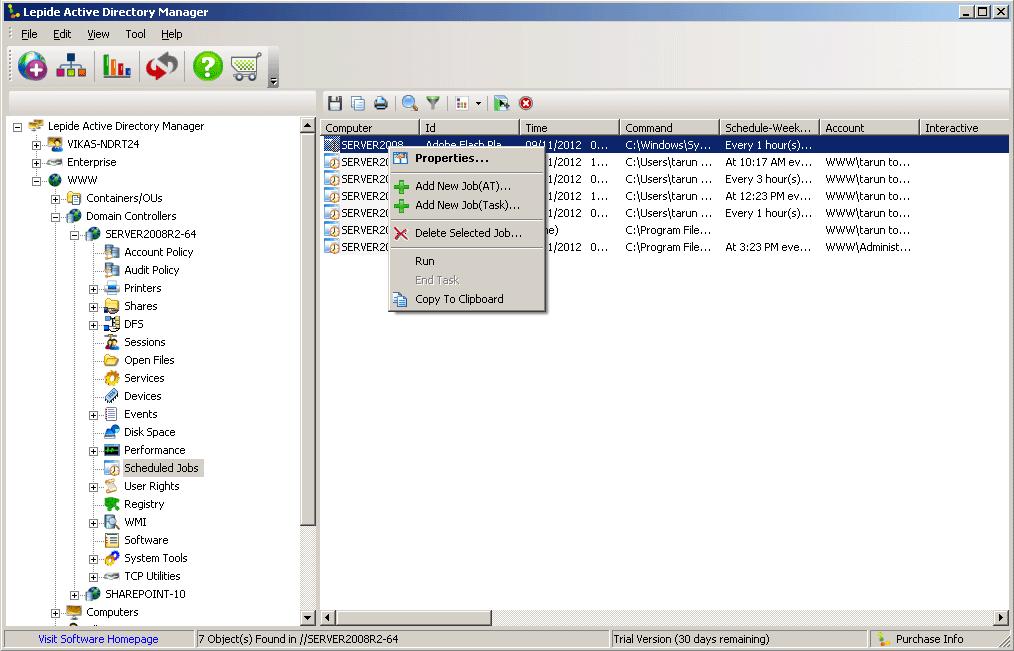Click the Open Files folder icon
The image size is (1014, 651).
pyautogui.click(x=112, y=360)
